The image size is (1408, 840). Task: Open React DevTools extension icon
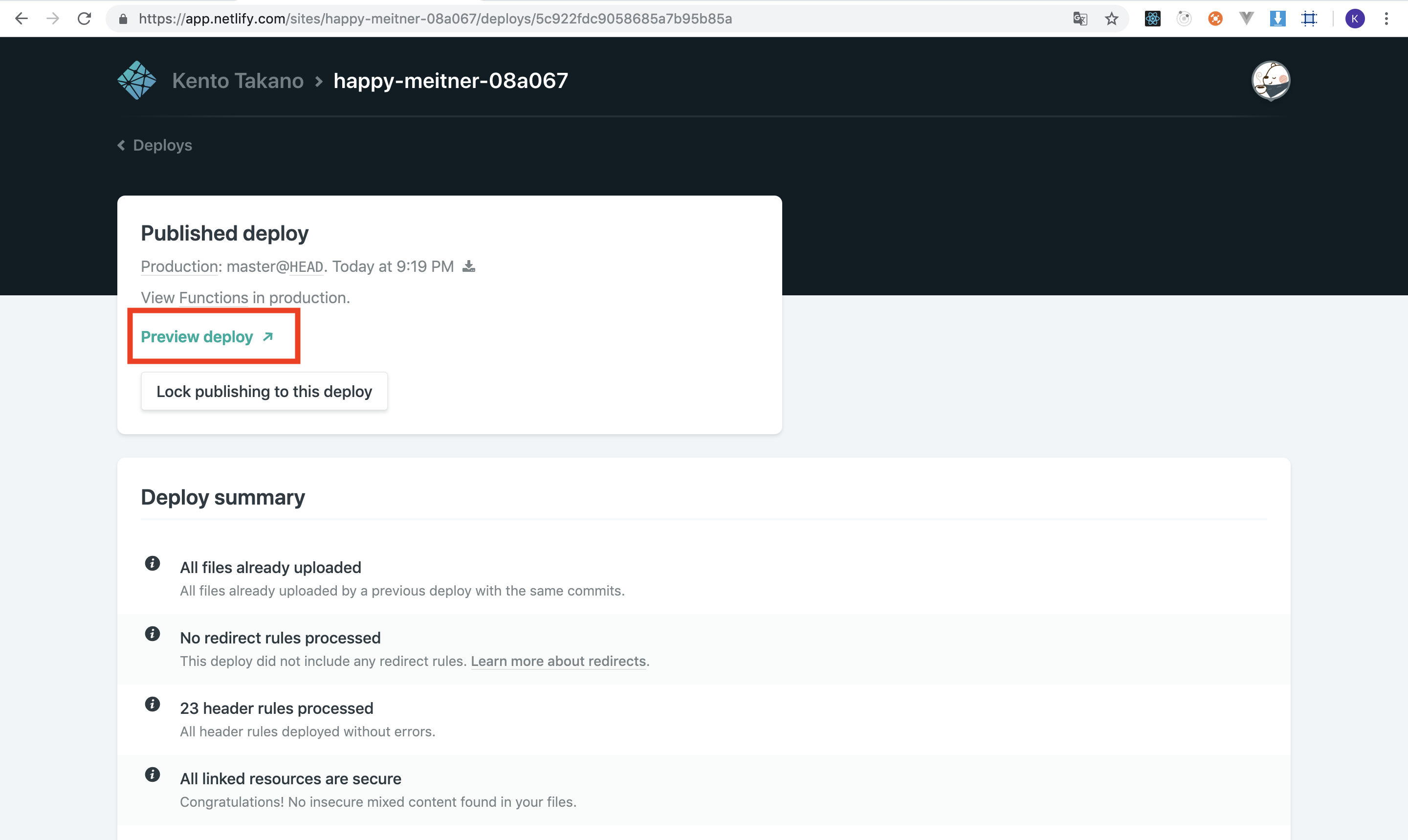pos(1152,19)
